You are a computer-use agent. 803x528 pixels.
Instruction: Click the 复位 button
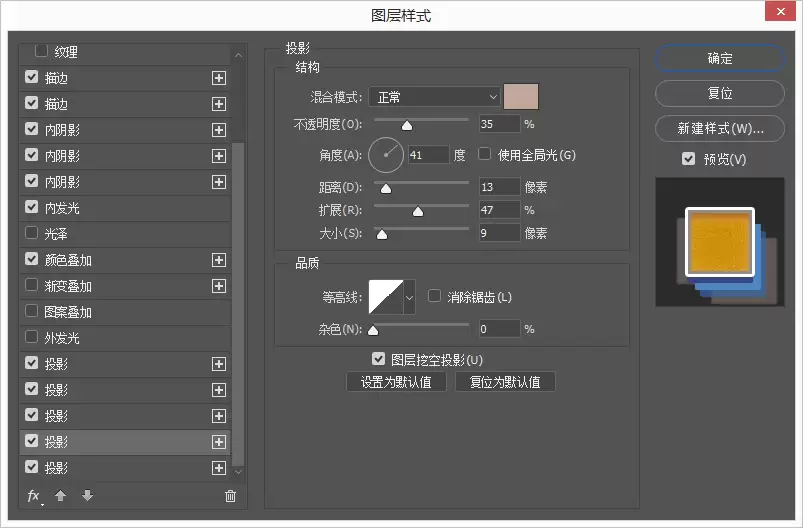[x=720, y=93]
